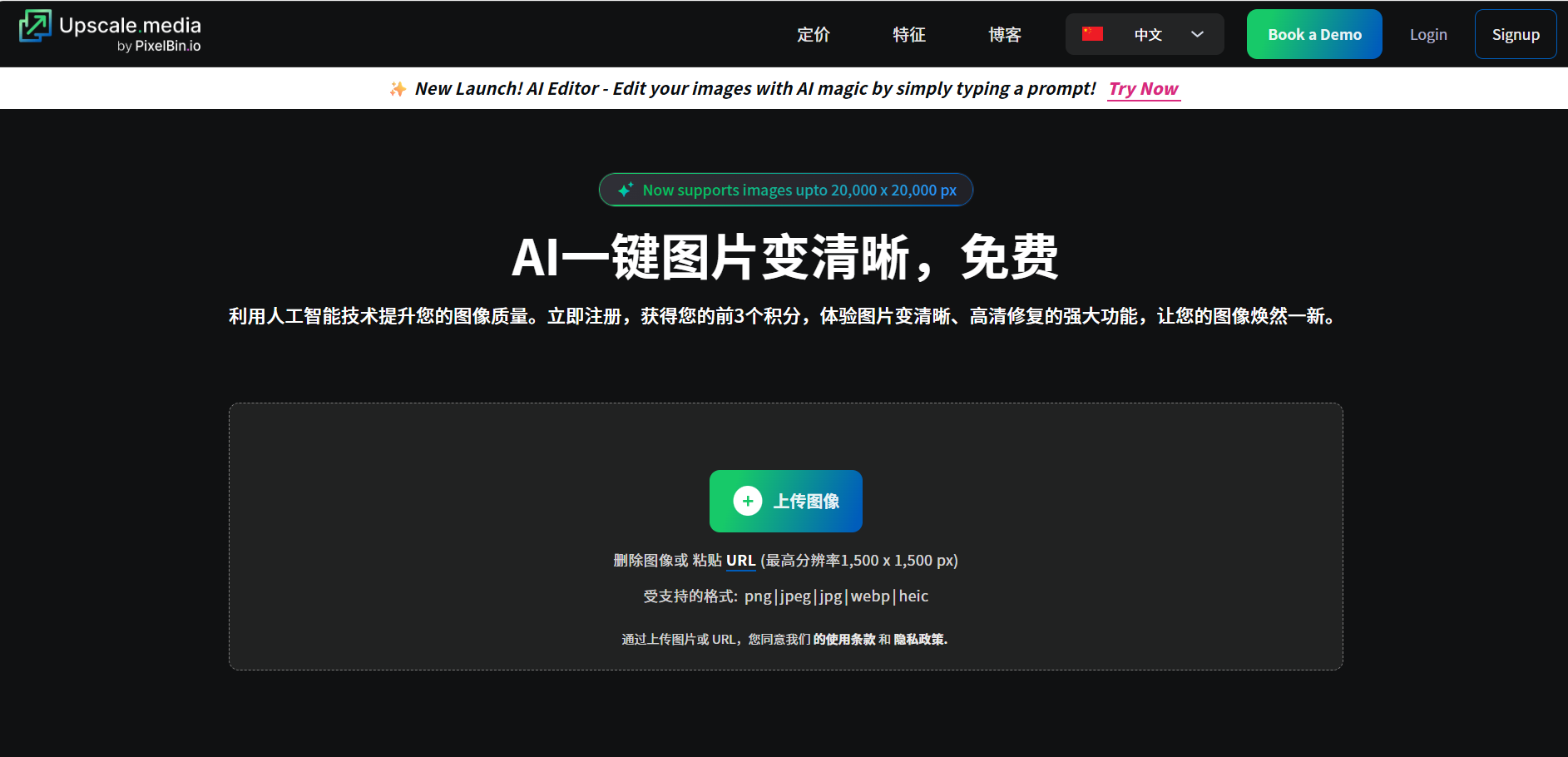The width and height of the screenshot is (1568, 757).
Task: Open the 隐私政策 privacy policy link
Action: [x=920, y=639]
